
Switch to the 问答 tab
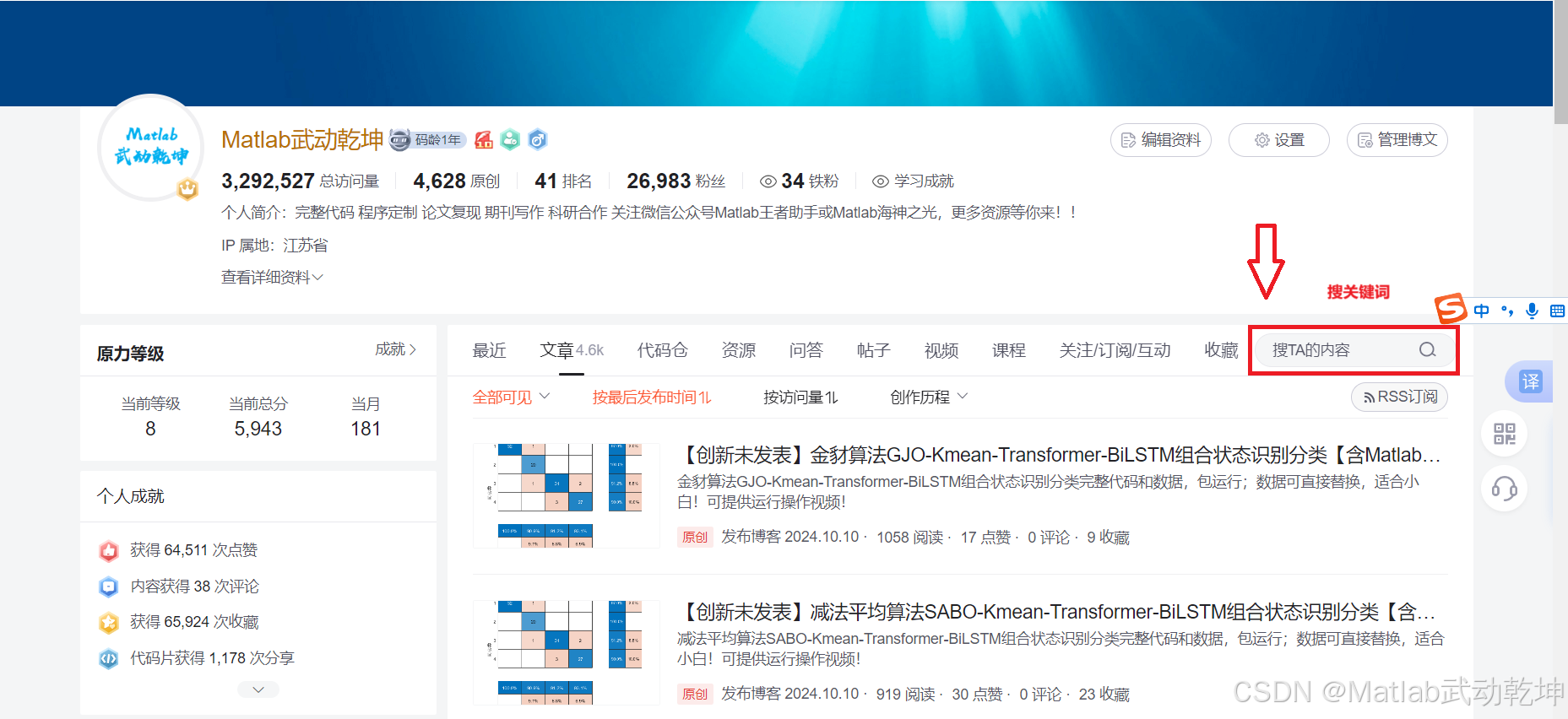pyautogui.click(x=806, y=350)
